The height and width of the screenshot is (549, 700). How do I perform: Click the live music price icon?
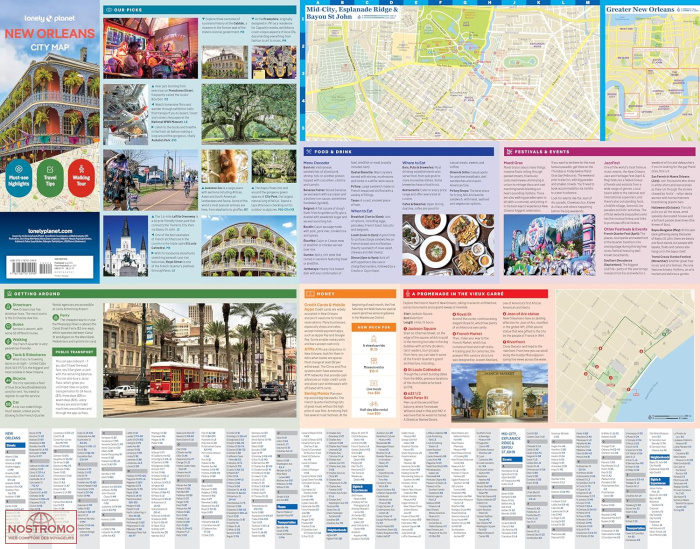point(374,383)
